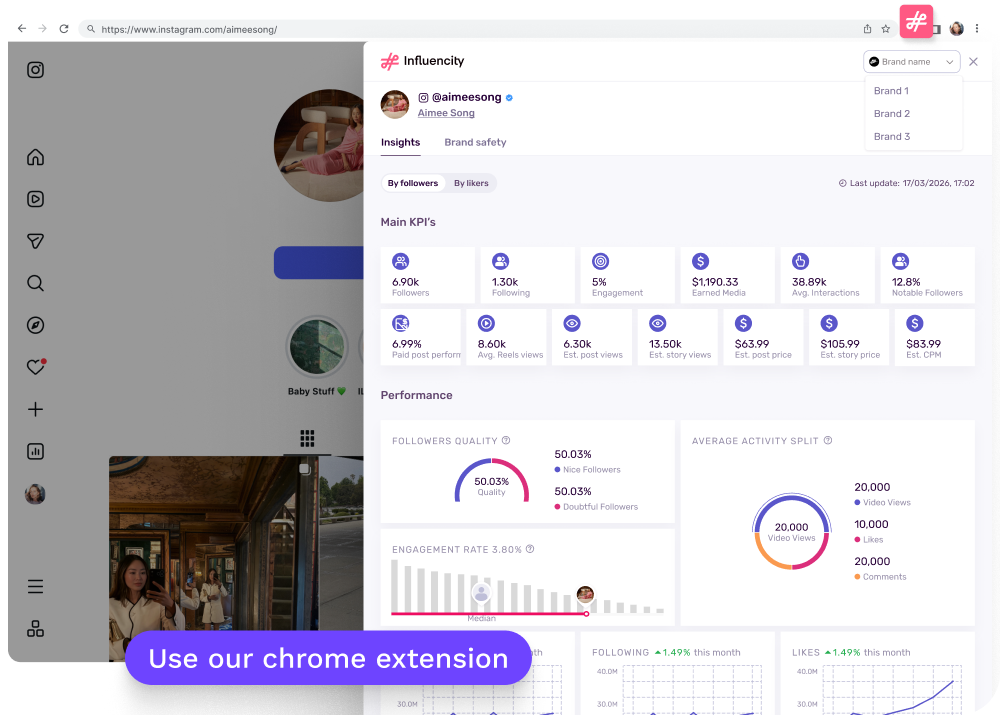
Task: Click the Engagement Rate help icon
Action: 530,549
